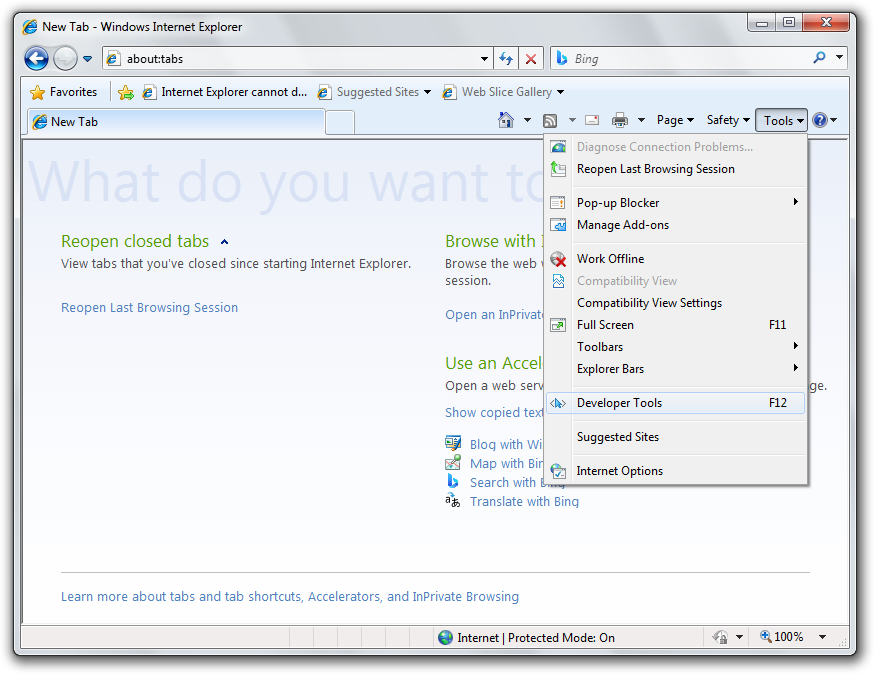Viewport: 876px width, 676px height.
Task: Click Learn more about tabs link
Action: tap(289, 597)
